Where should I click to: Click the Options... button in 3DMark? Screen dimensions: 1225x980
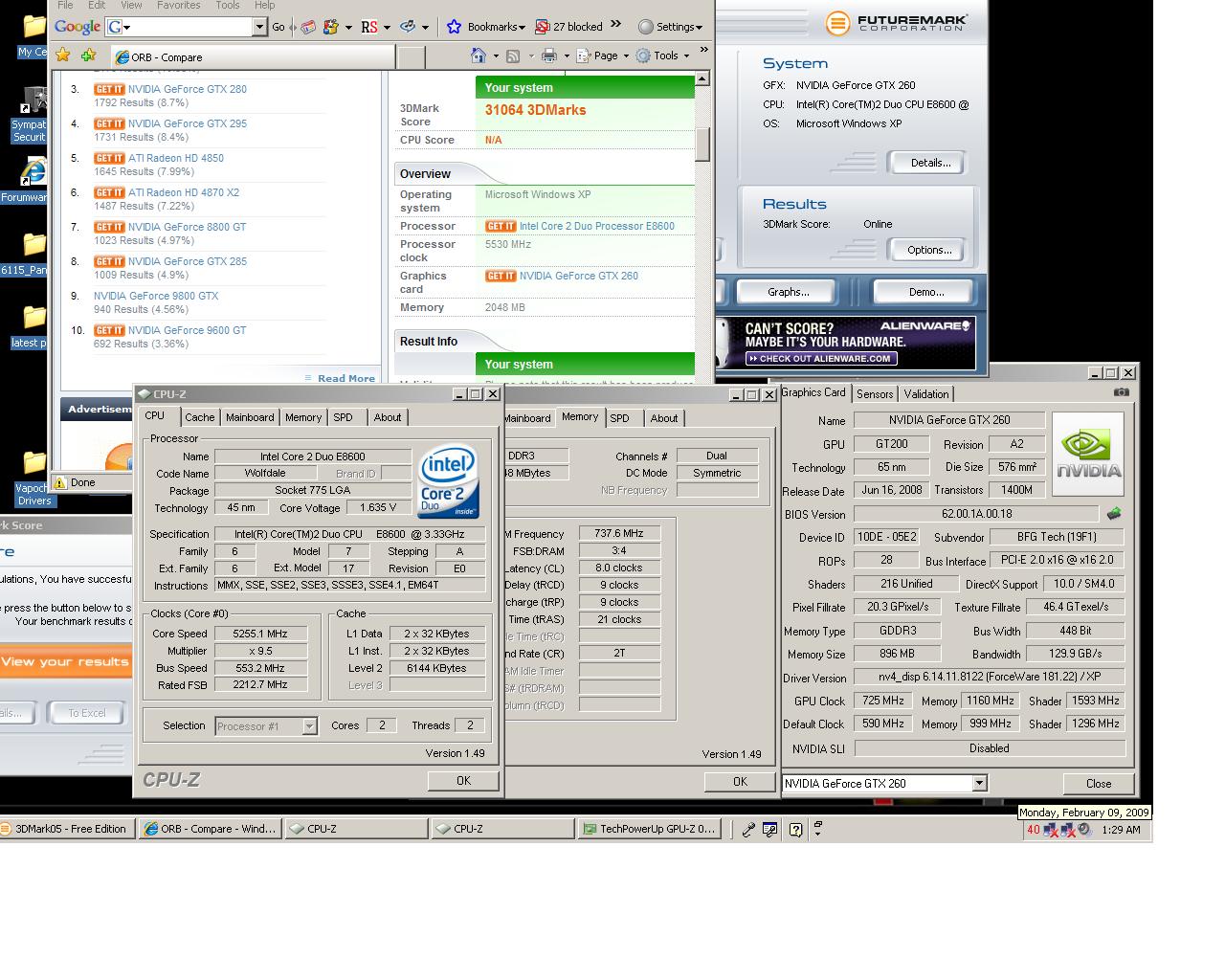pos(926,250)
